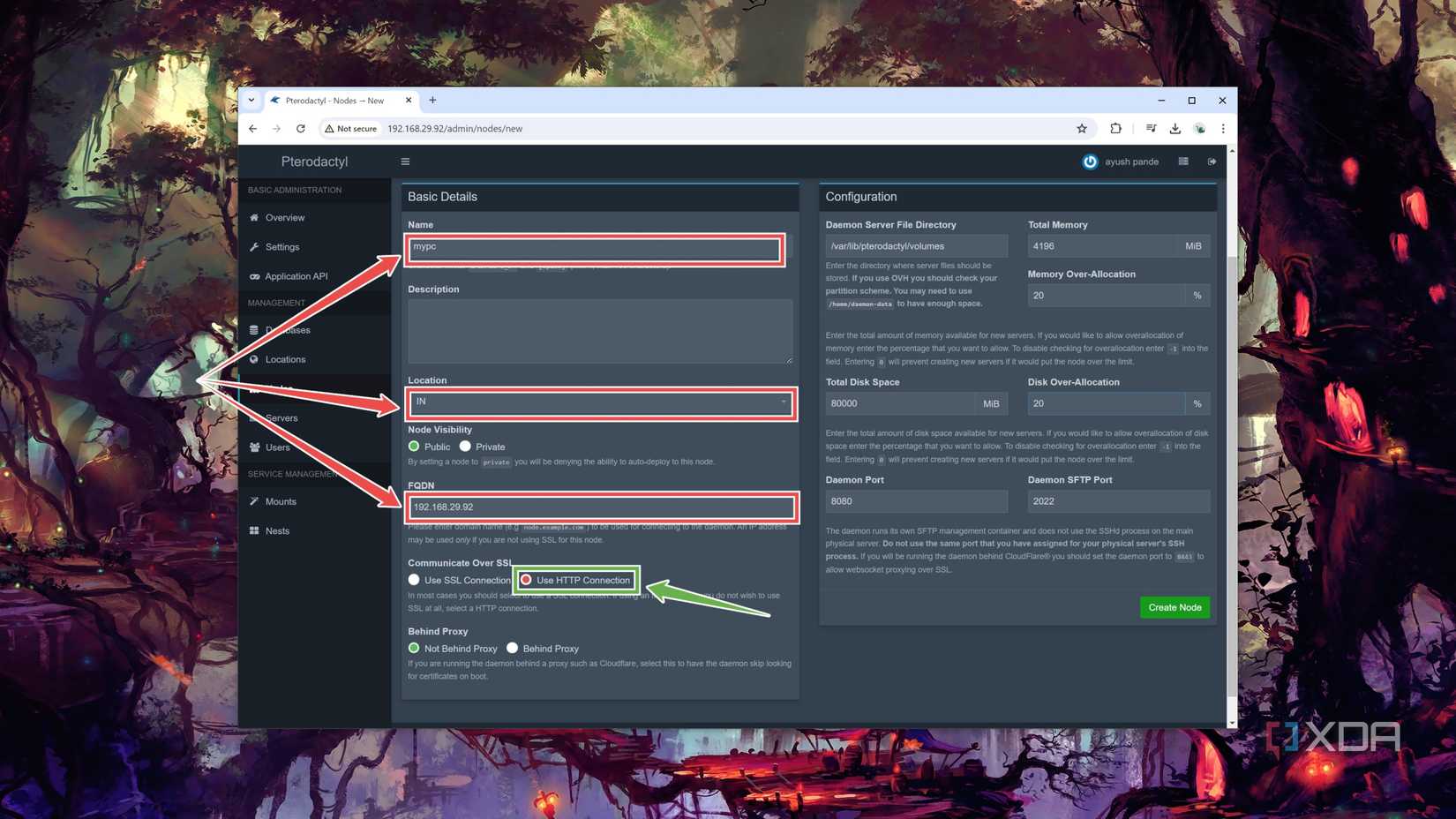Click the Name input field
This screenshot has height=819, width=1456.
pyautogui.click(x=594, y=247)
